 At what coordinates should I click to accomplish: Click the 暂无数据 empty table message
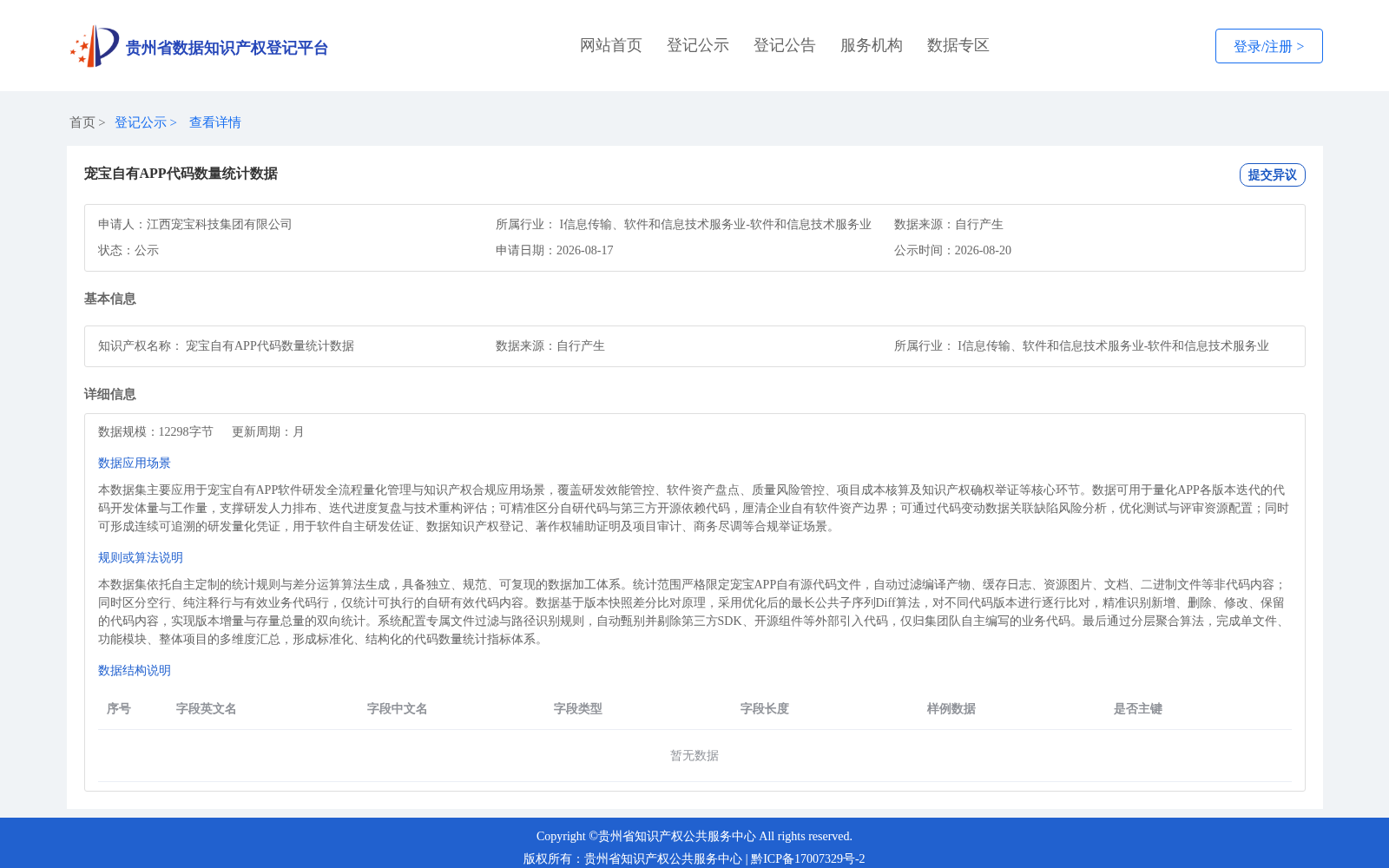pyautogui.click(x=694, y=755)
